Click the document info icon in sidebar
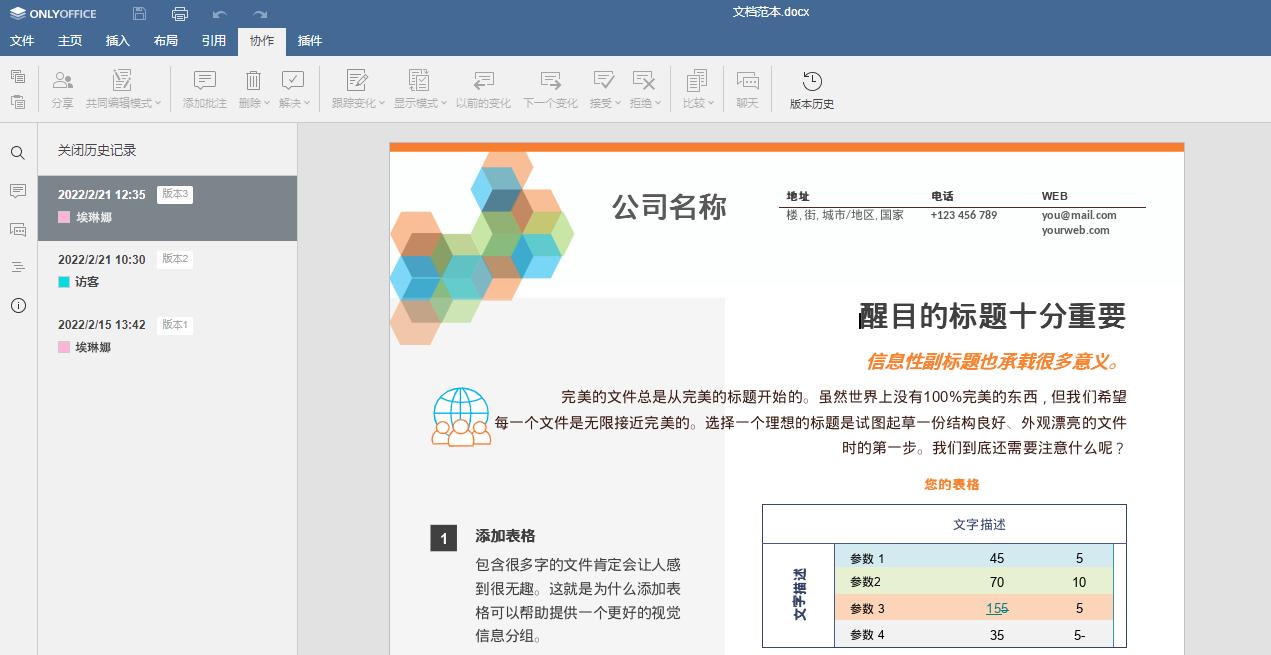 (18, 306)
